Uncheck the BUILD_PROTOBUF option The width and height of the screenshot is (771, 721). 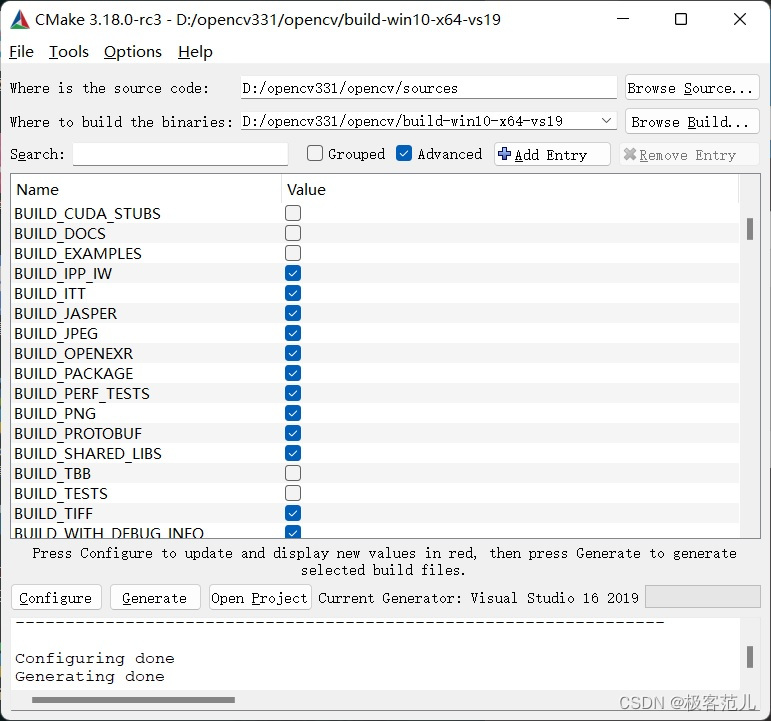[293, 433]
